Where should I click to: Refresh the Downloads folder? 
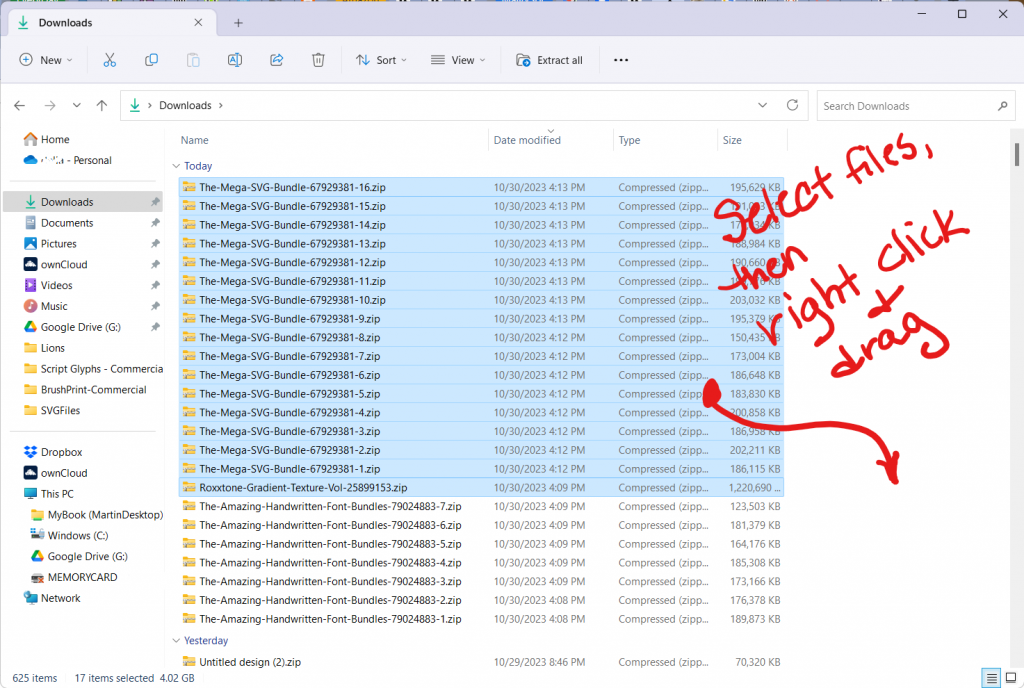click(x=791, y=105)
